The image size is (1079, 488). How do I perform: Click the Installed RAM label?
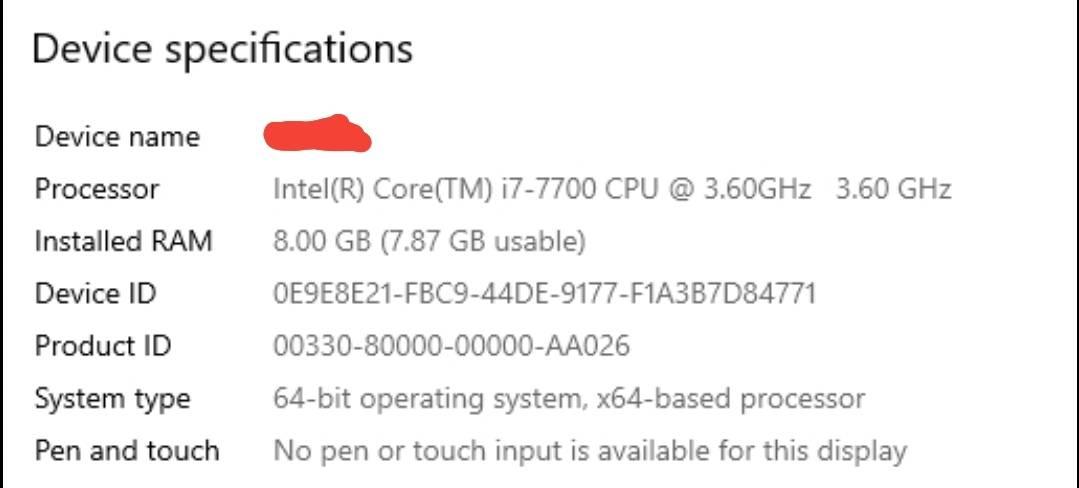[123, 241]
